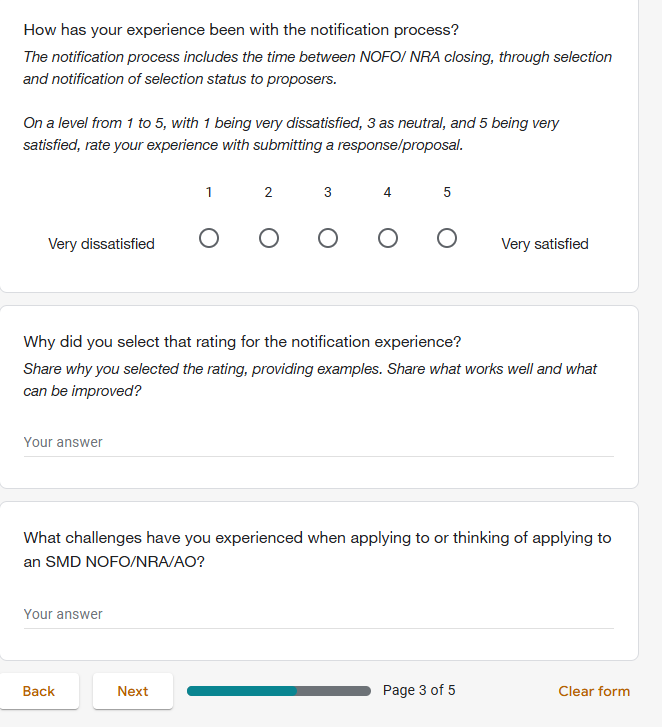Viewport: 662px width, 727px height.
Task: Click the Clear form link
Action: (x=594, y=691)
